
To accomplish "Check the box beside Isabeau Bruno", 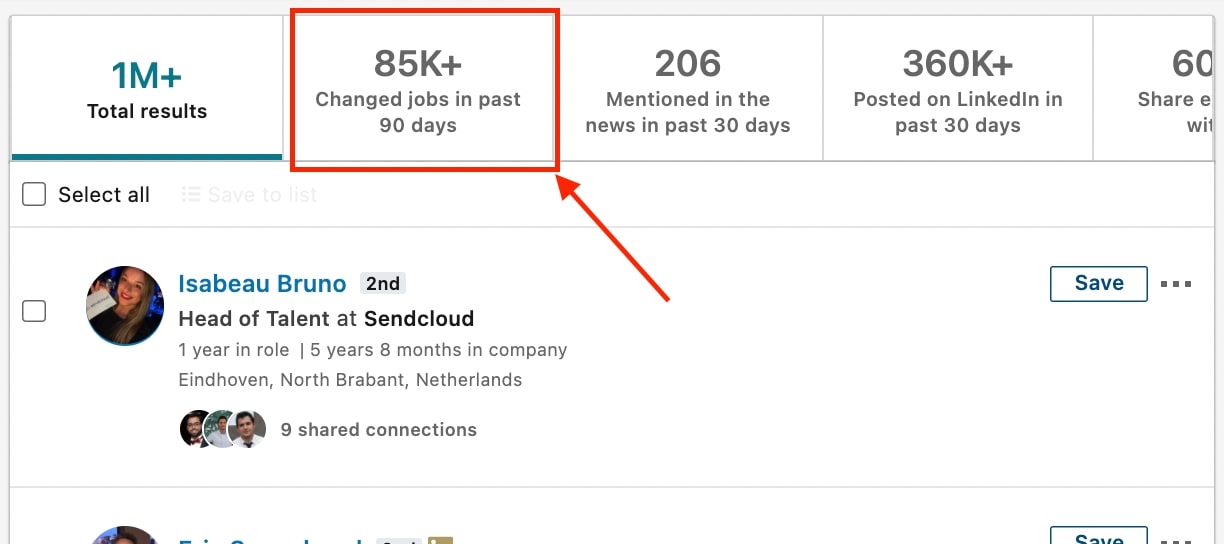I will (34, 311).
